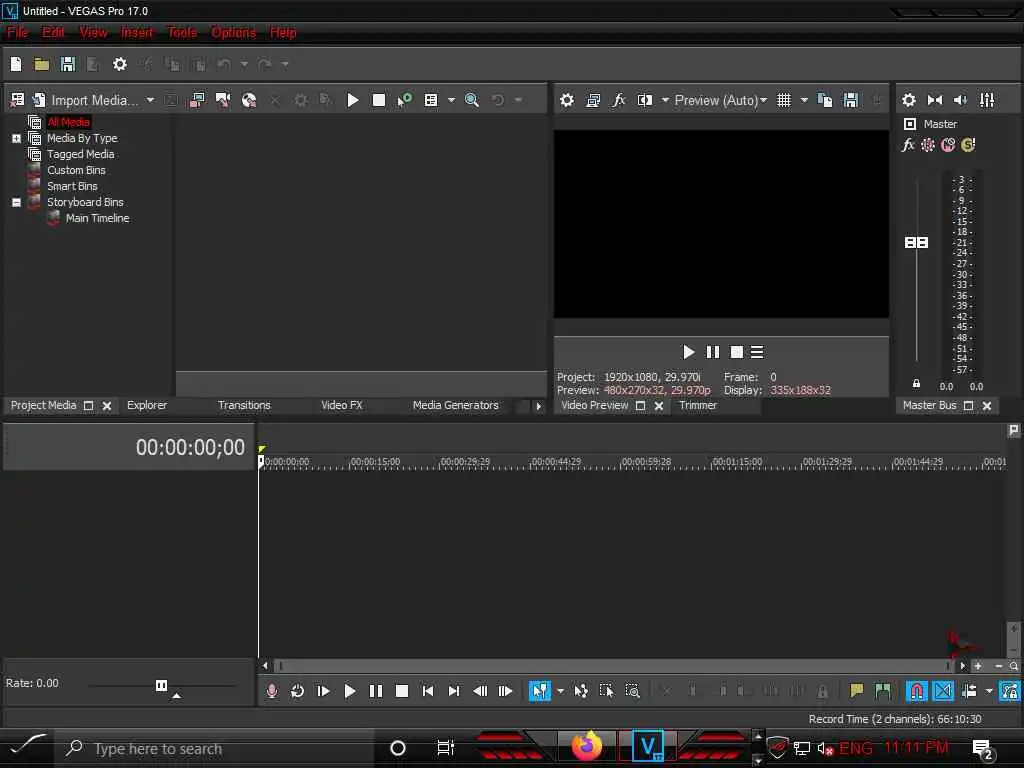Select Main Timeline storyboard bin
This screenshot has height=768, width=1024.
pos(97,218)
